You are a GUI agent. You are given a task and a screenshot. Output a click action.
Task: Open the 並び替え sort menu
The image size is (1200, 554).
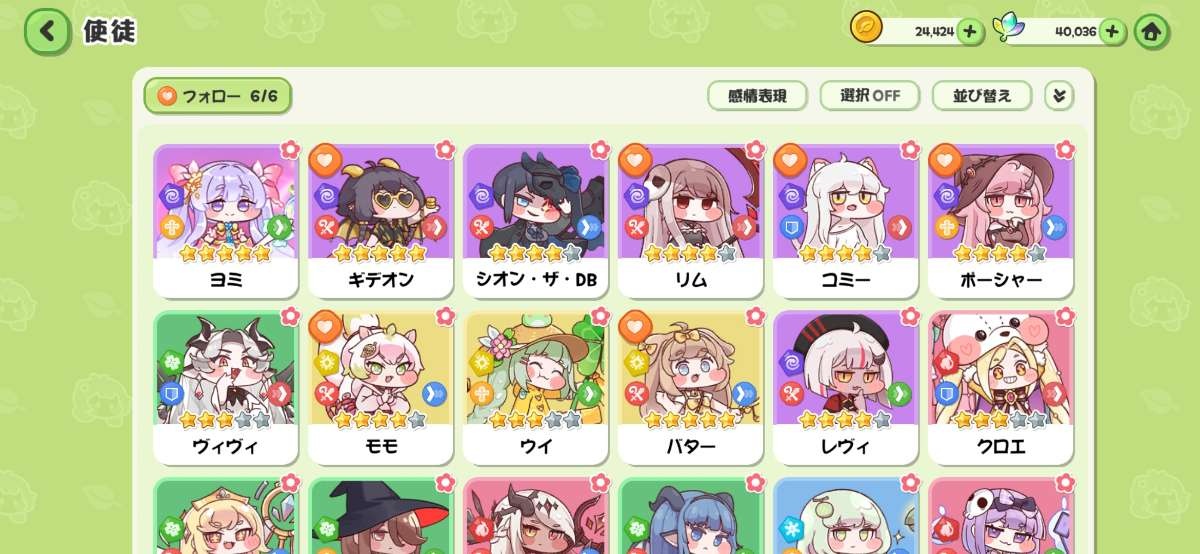(x=982, y=96)
